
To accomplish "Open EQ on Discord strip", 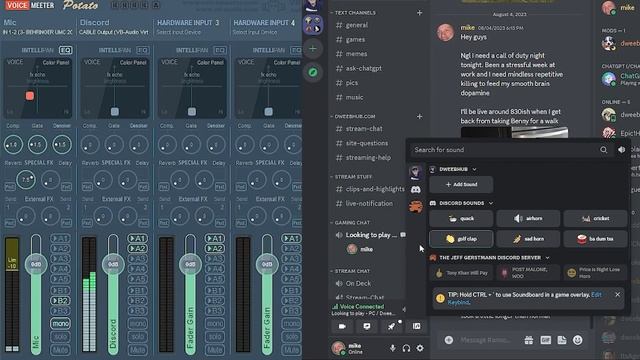I will (x=142, y=50).
